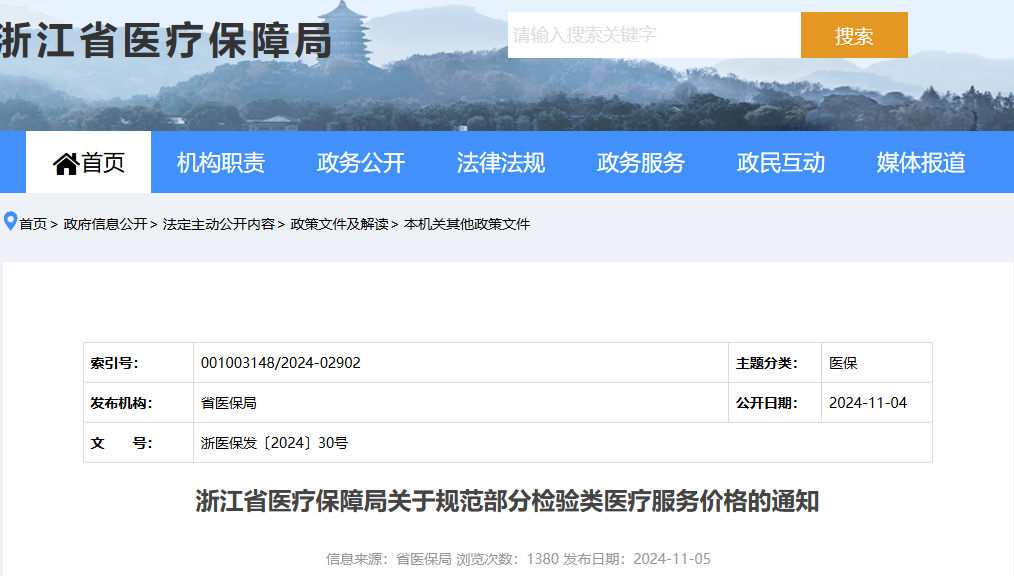The width and height of the screenshot is (1014, 576).
Task: Open the 机构职责 menu item
Action: pos(221,162)
